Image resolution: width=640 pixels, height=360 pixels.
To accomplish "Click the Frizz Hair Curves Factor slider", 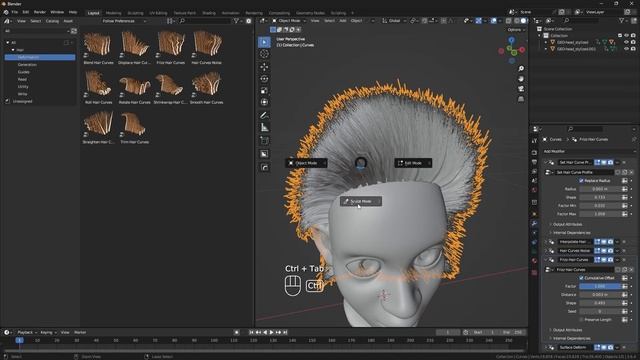I will (x=600, y=286).
